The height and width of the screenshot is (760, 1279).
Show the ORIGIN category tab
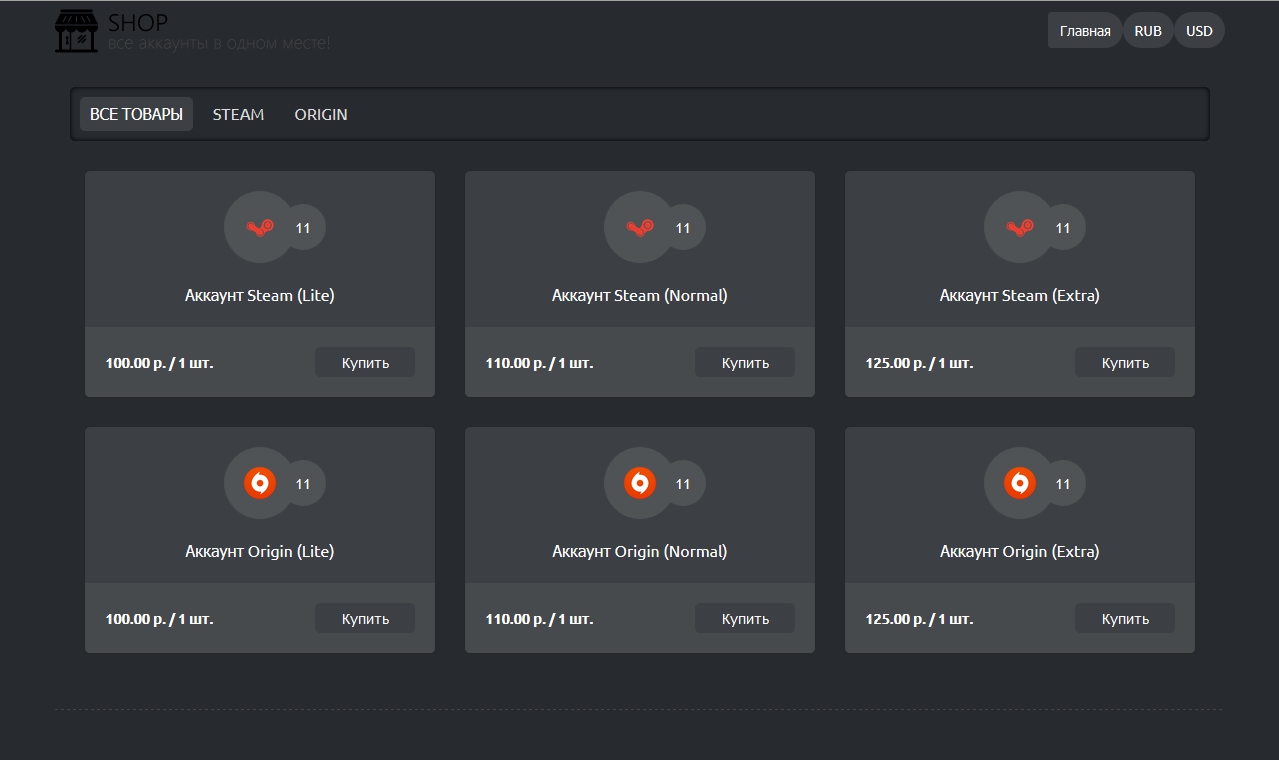321,114
